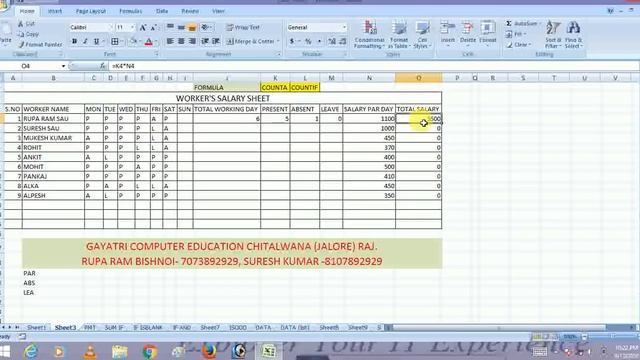Click in the formula bar showing =K4*N4
This screenshot has height=360, width=640.
[x=373, y=66]
